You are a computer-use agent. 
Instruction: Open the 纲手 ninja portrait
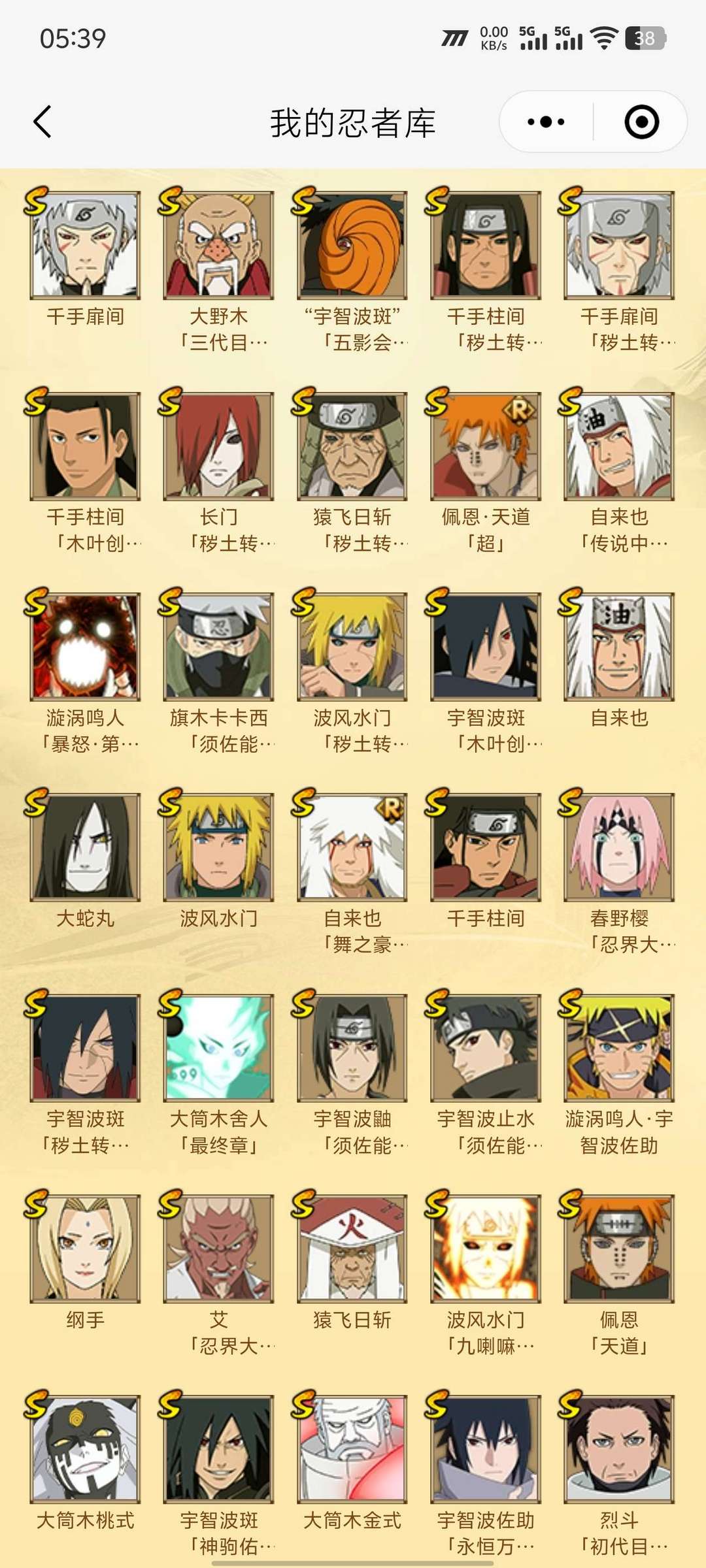[x=85, y=1249]
